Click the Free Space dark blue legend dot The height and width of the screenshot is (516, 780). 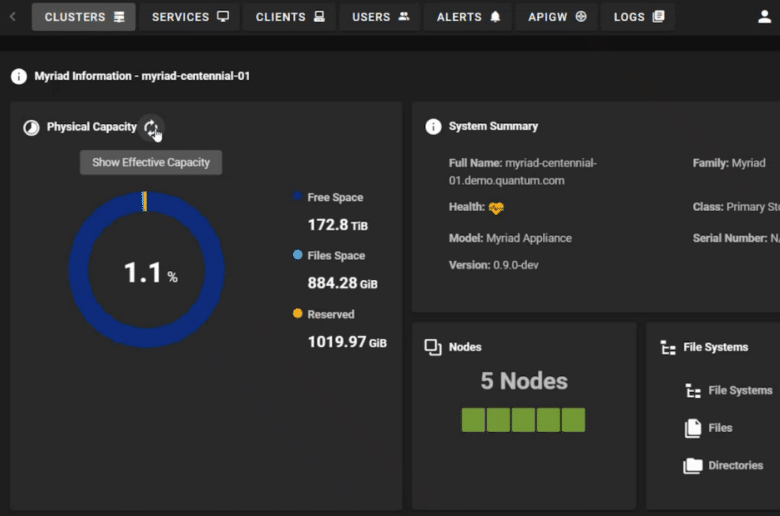point(297,196)
